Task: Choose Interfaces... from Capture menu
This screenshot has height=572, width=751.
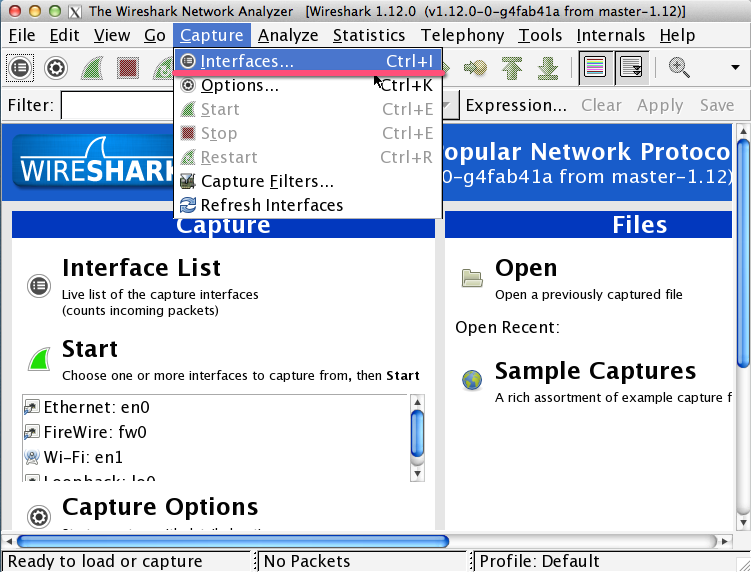Action: click(x=307, y=61)
